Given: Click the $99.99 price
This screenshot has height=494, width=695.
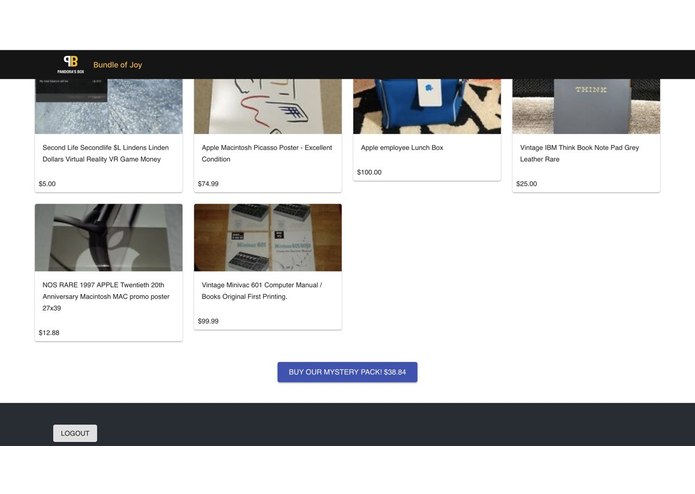Looking at the screenshot, I should point(208,321).
